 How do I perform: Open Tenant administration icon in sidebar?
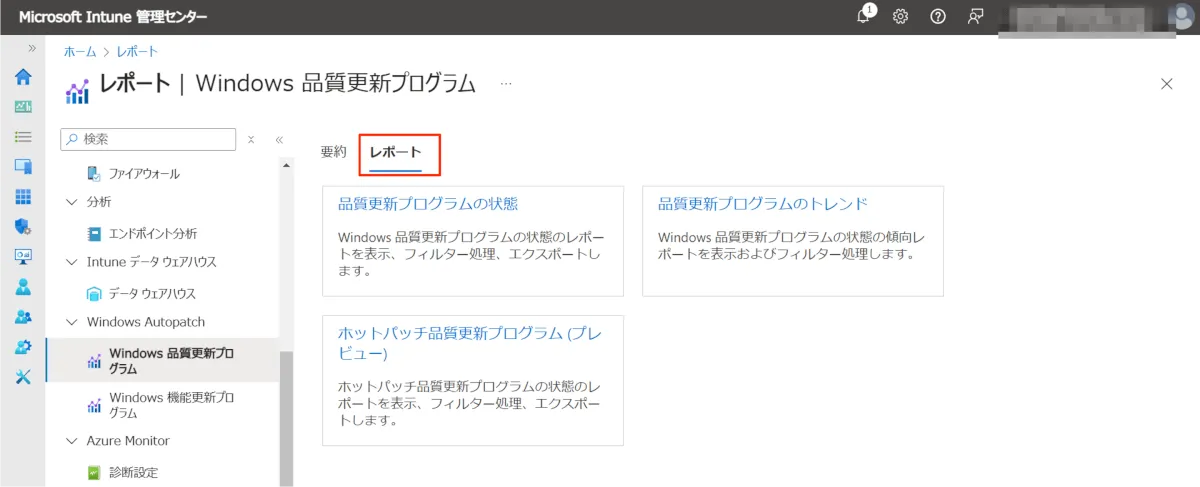(23, 347)
